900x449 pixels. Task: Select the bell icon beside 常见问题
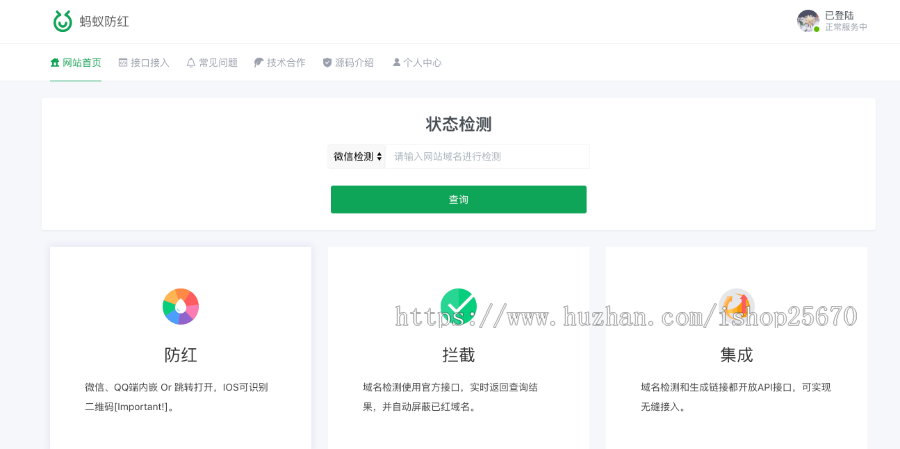coord(191,63)
